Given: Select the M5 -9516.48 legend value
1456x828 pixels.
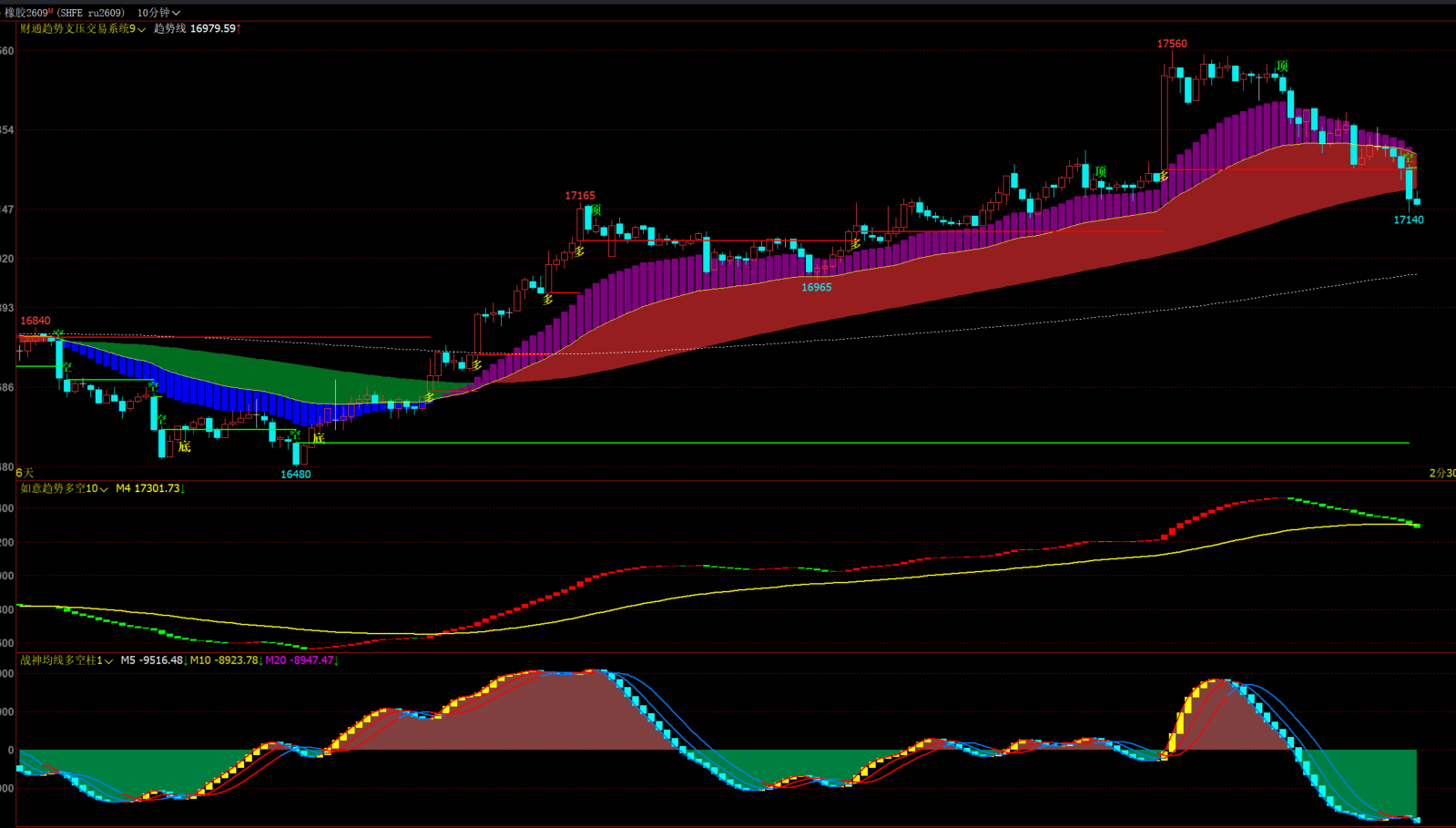Looking at the screenshot, I should tap(152, 660).
